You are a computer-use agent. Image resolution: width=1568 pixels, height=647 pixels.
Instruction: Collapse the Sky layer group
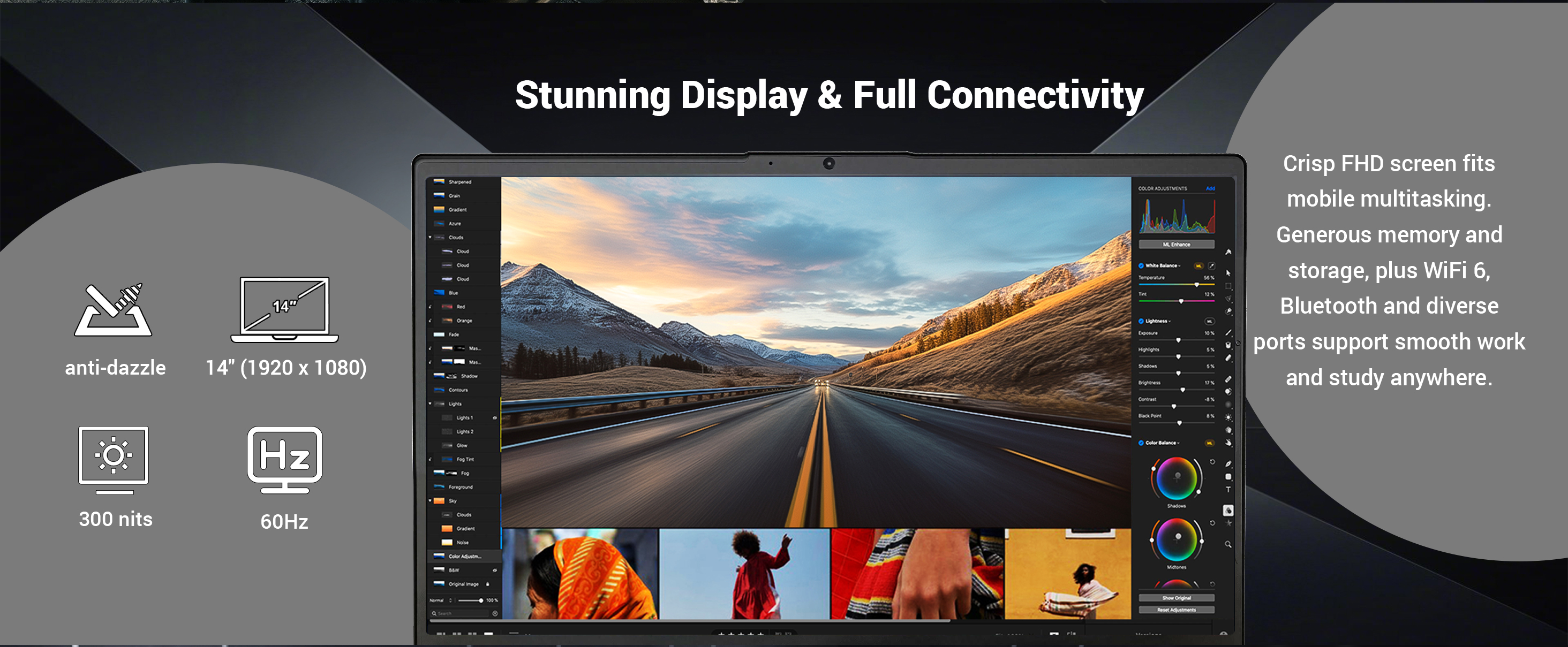(x=431, y=501)
